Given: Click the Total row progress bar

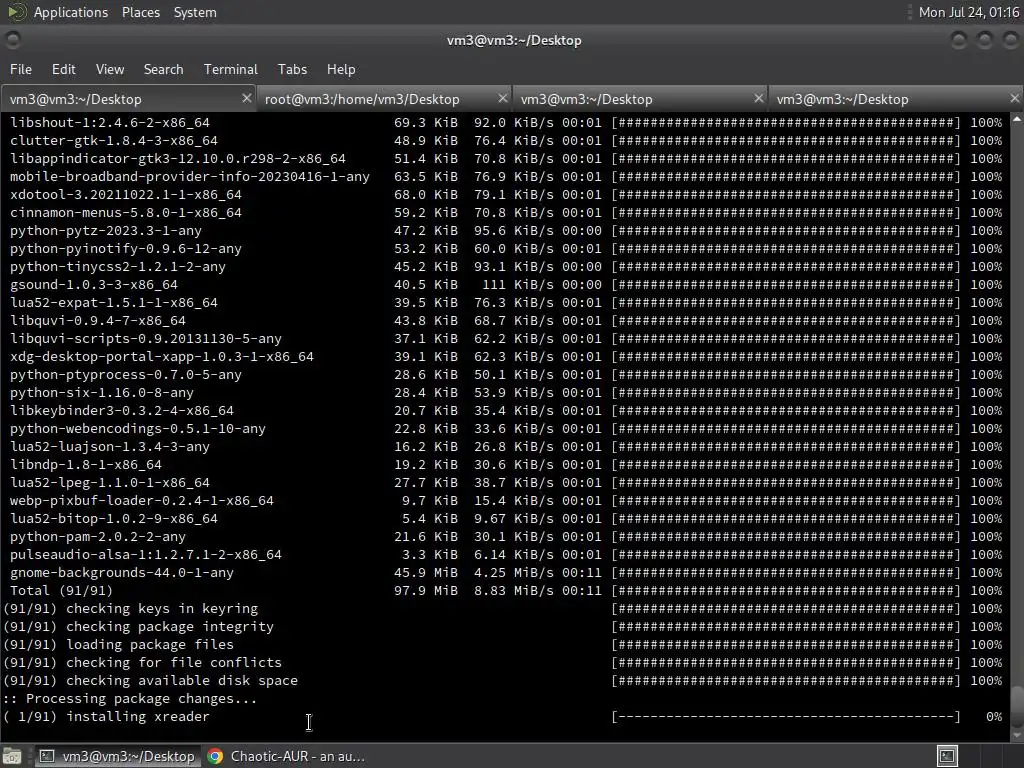Looking at the screenshot, I should click(x=786, y=590).
